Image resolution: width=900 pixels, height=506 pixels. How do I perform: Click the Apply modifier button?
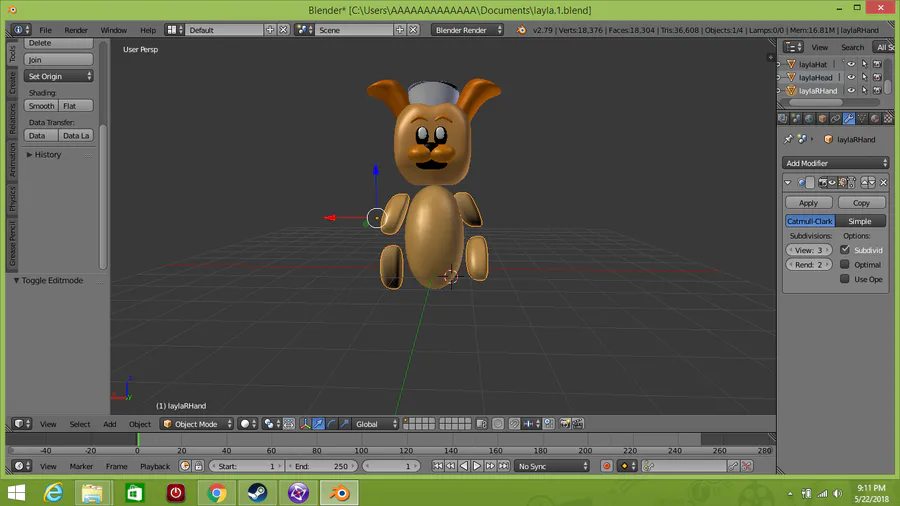(x=808, y=203)
